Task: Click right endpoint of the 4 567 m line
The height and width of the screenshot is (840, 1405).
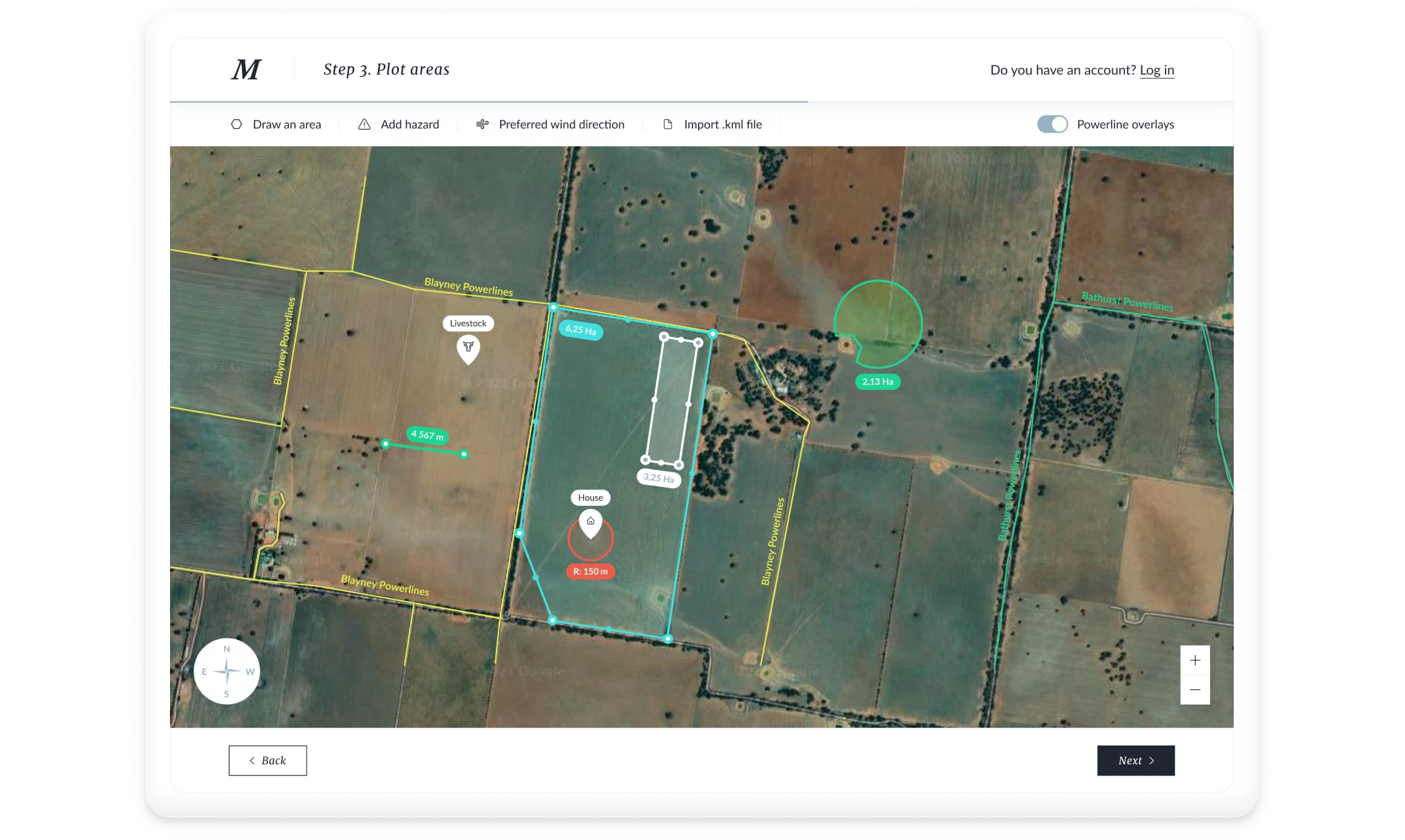Action: coord(464,454)
